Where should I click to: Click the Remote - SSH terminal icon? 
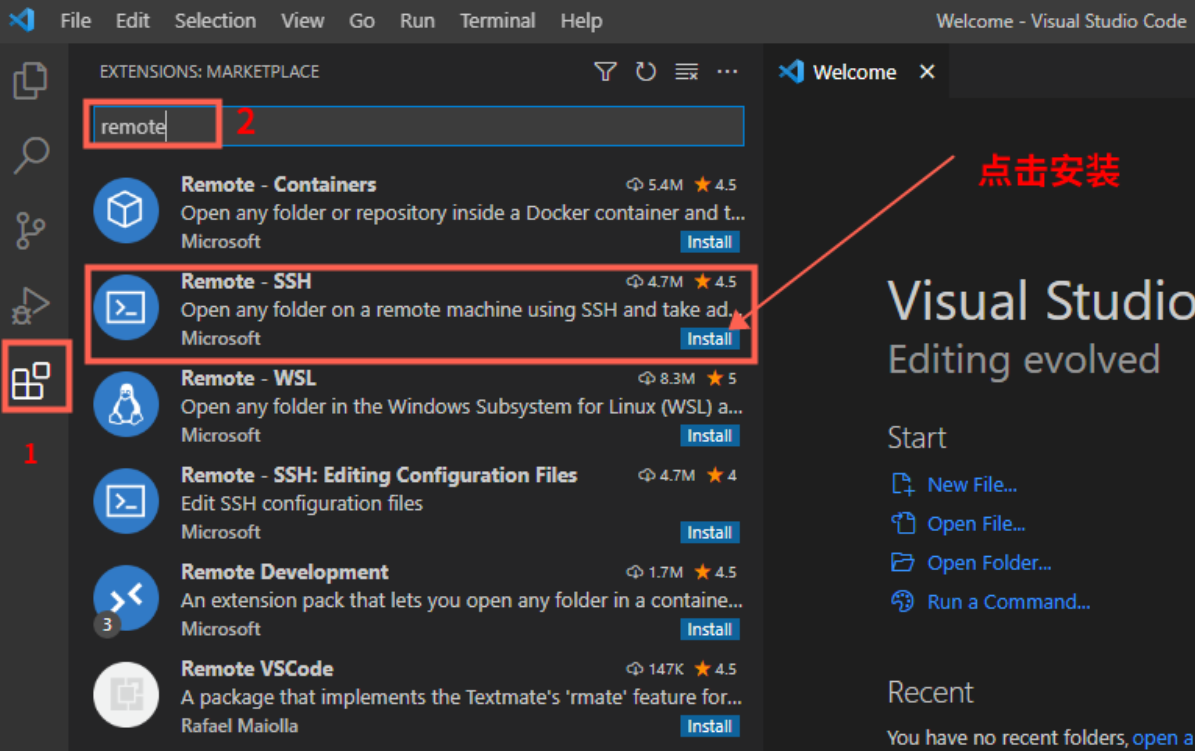[126, 307]
